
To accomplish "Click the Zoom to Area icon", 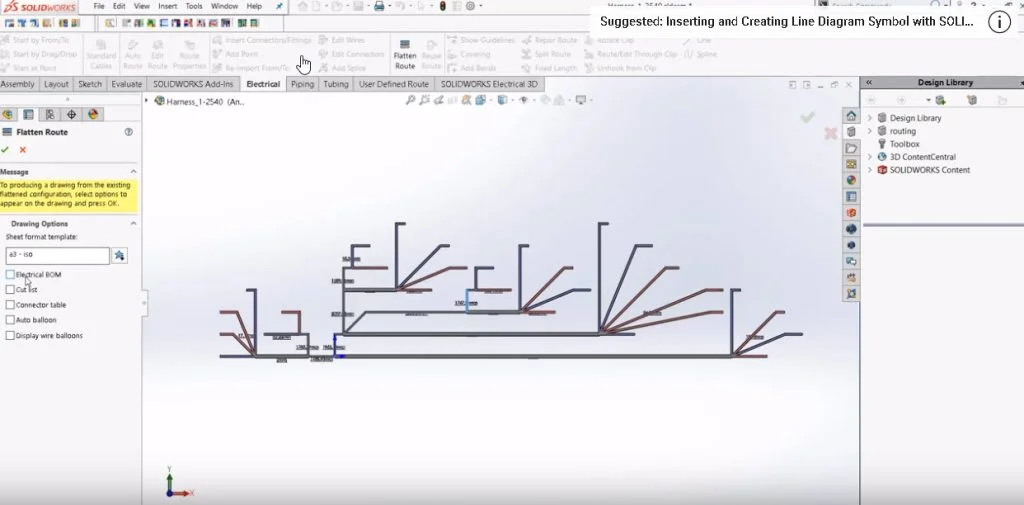I will coord(425,100).
